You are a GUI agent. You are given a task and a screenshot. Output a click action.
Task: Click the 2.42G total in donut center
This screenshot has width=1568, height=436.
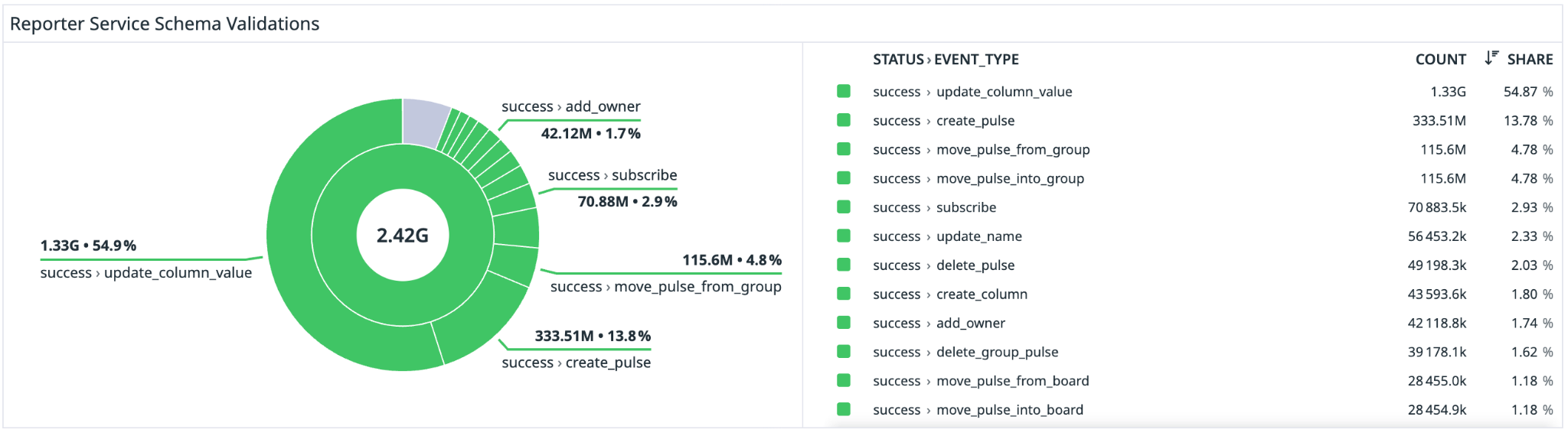[403, 236]
